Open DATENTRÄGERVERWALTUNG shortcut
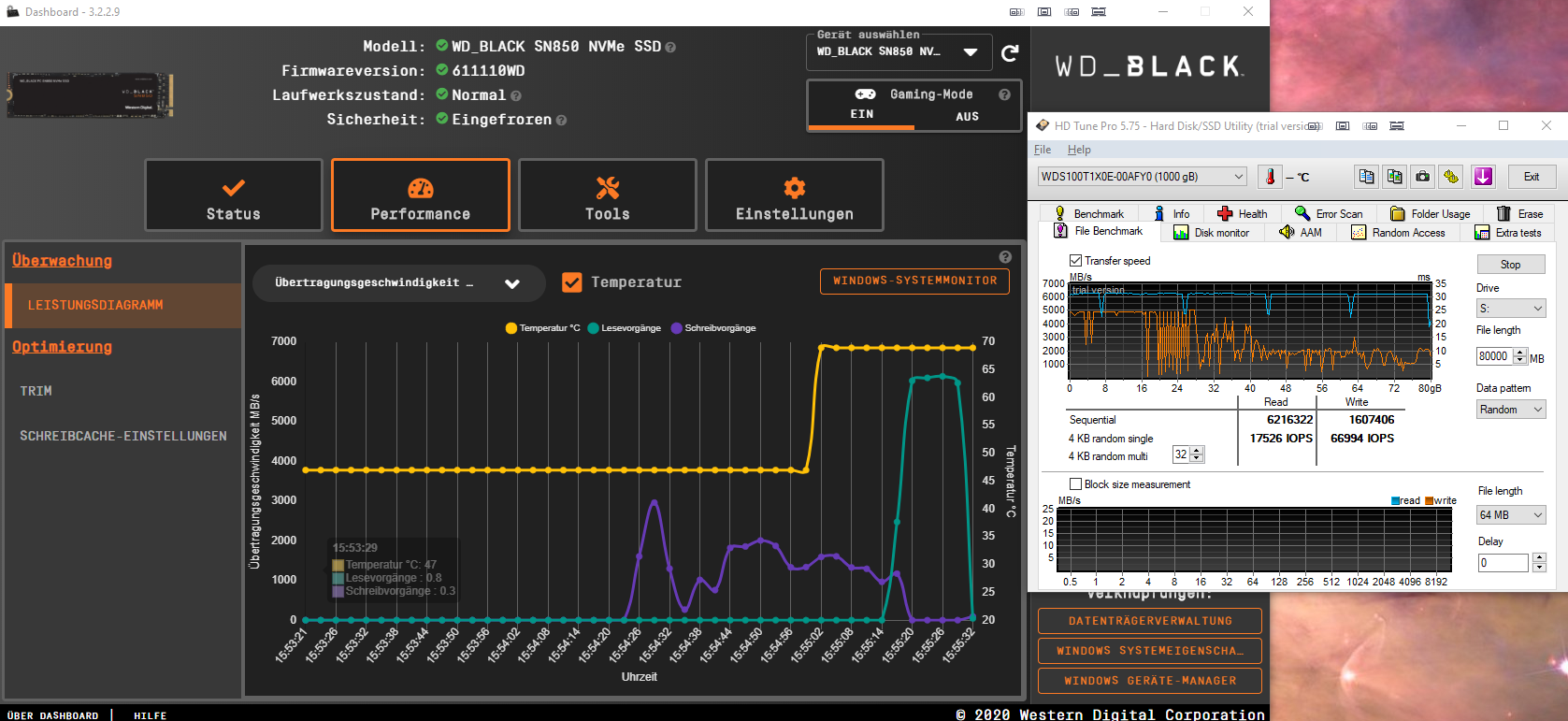 (x=1150, y=621)
